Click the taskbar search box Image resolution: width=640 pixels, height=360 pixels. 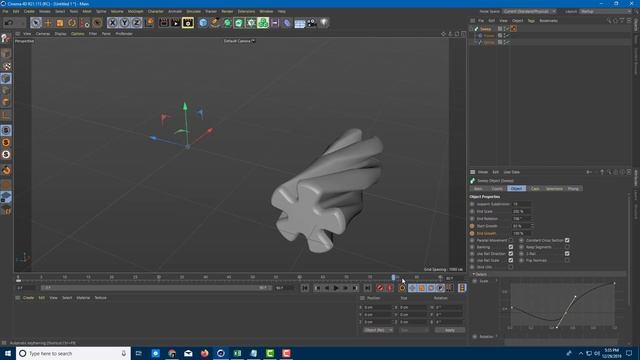point(73,353)
